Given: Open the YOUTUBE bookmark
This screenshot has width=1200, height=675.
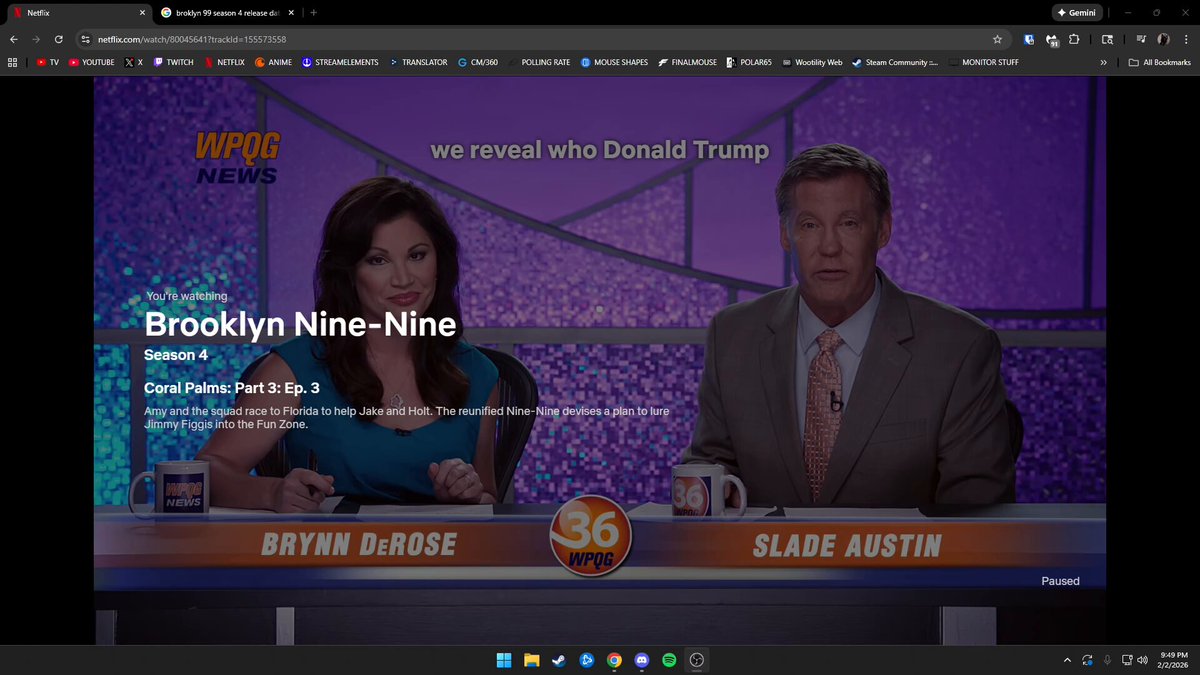Looking at the screenshot, I should [x=91, y=62].
